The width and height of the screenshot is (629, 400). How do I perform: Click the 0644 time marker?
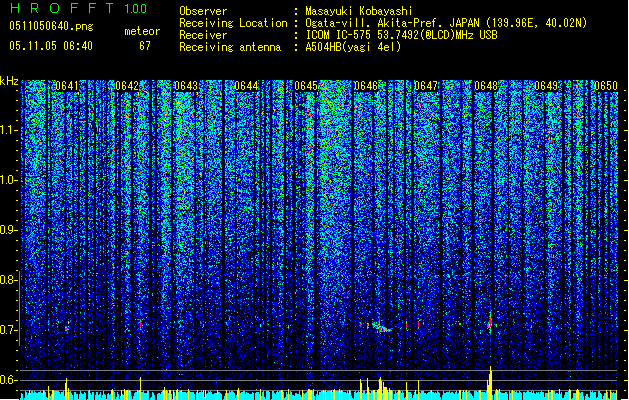[246, 86]
